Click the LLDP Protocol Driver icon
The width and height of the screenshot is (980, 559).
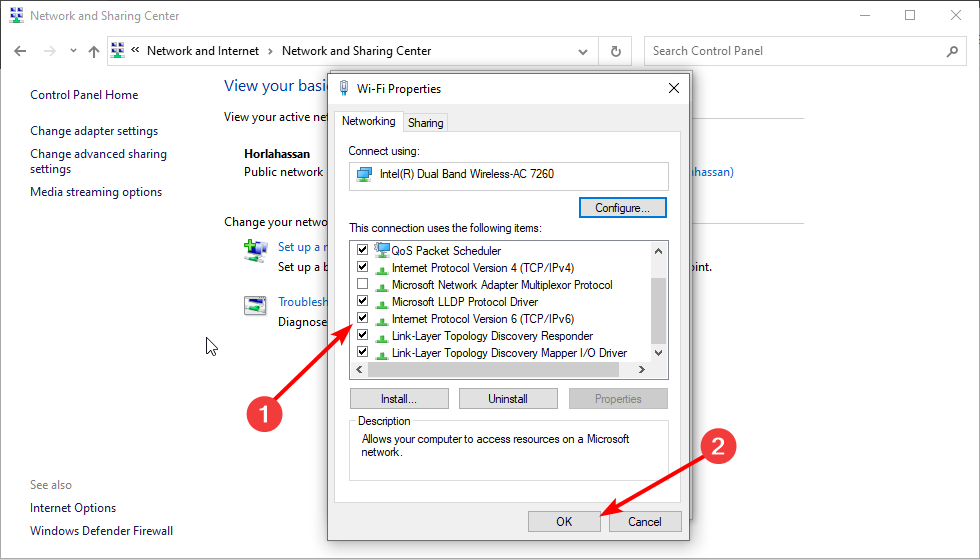(381, 303)
